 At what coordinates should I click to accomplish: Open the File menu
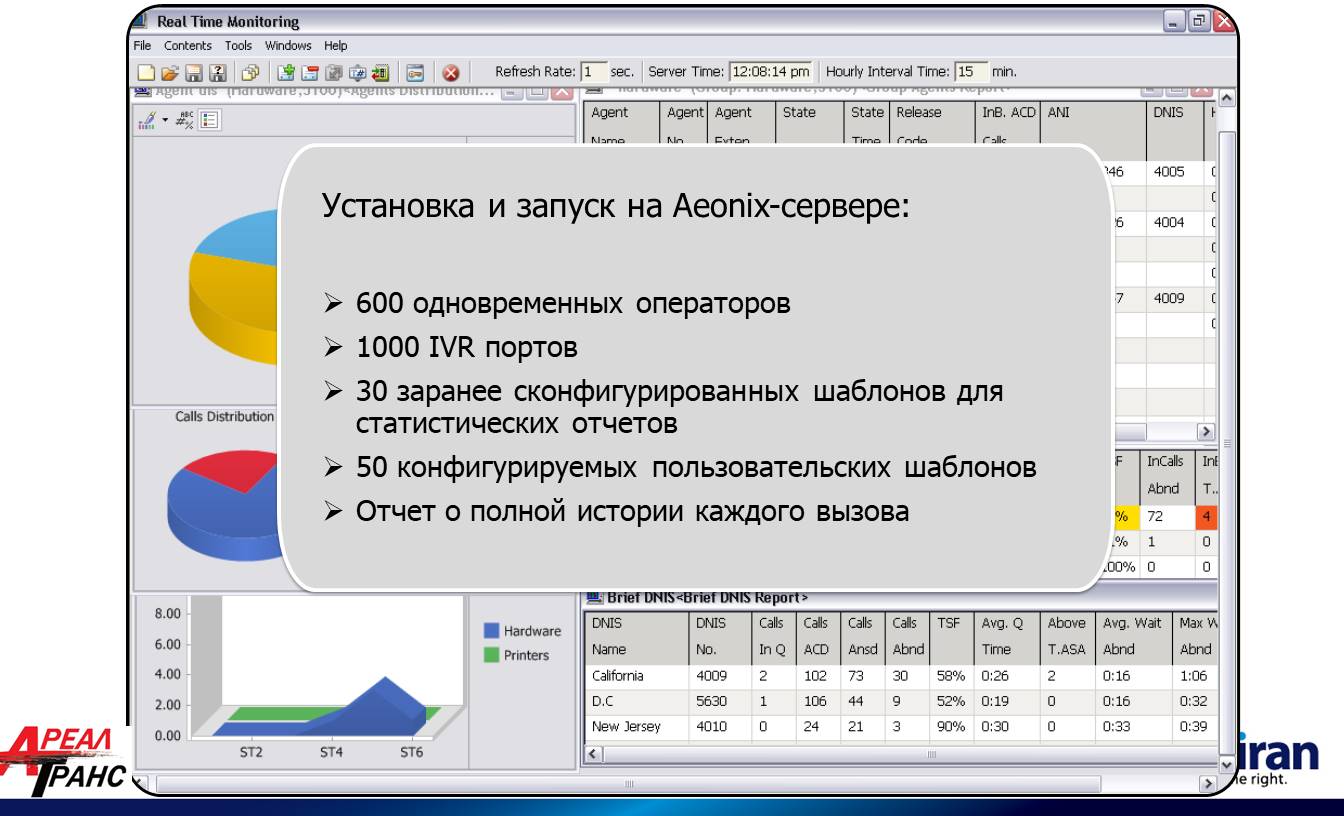click(143, 45)
